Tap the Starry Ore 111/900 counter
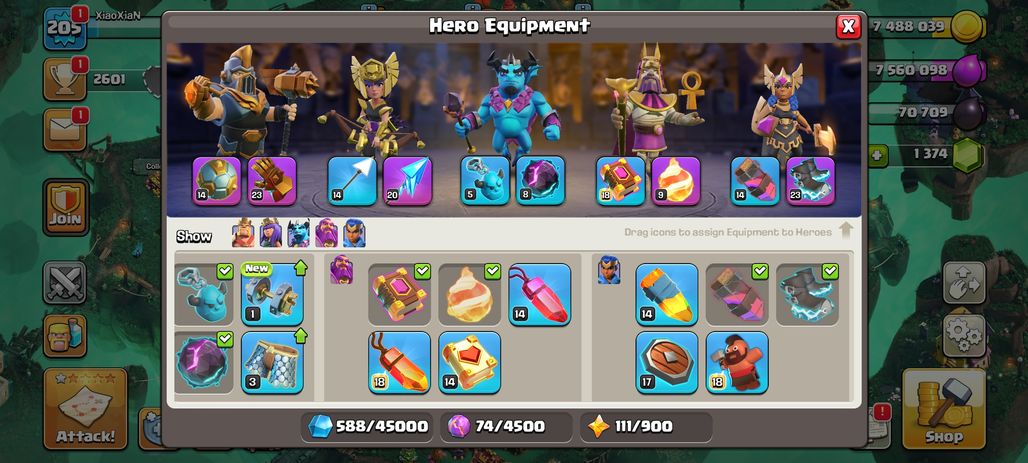1028x463 pixels. 646,426
